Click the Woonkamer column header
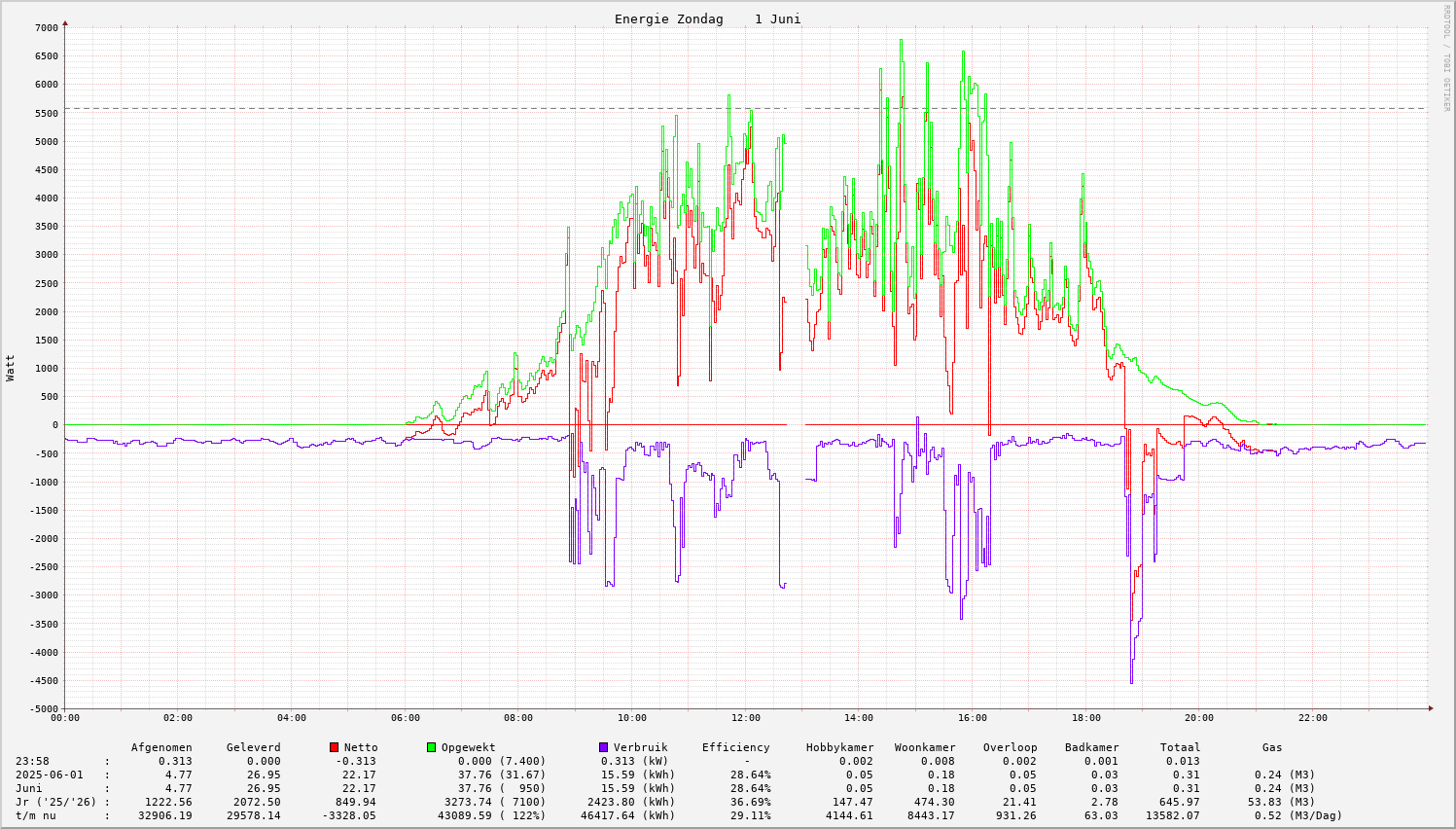This screenshot has width=1456, height=829. click(x=925, y=747)
